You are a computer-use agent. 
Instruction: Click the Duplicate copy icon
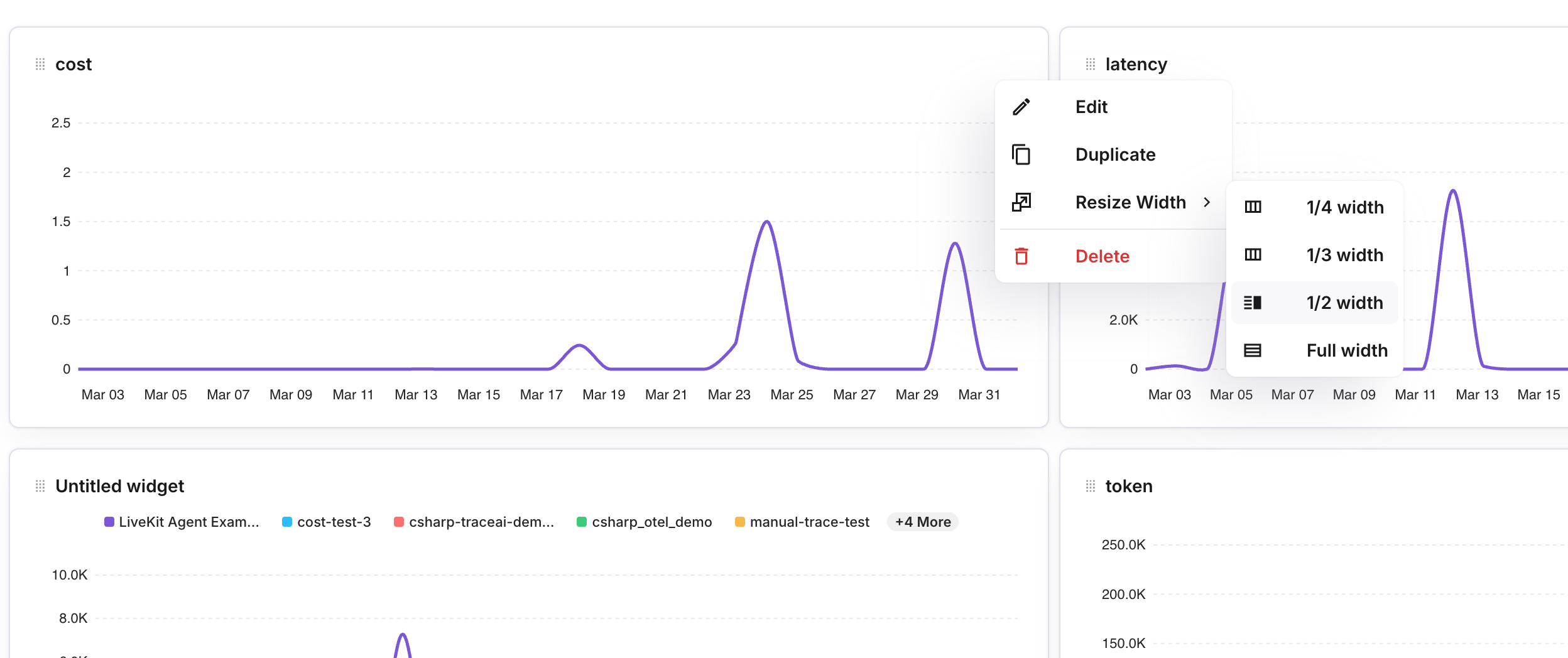(x=1021, y=154)
